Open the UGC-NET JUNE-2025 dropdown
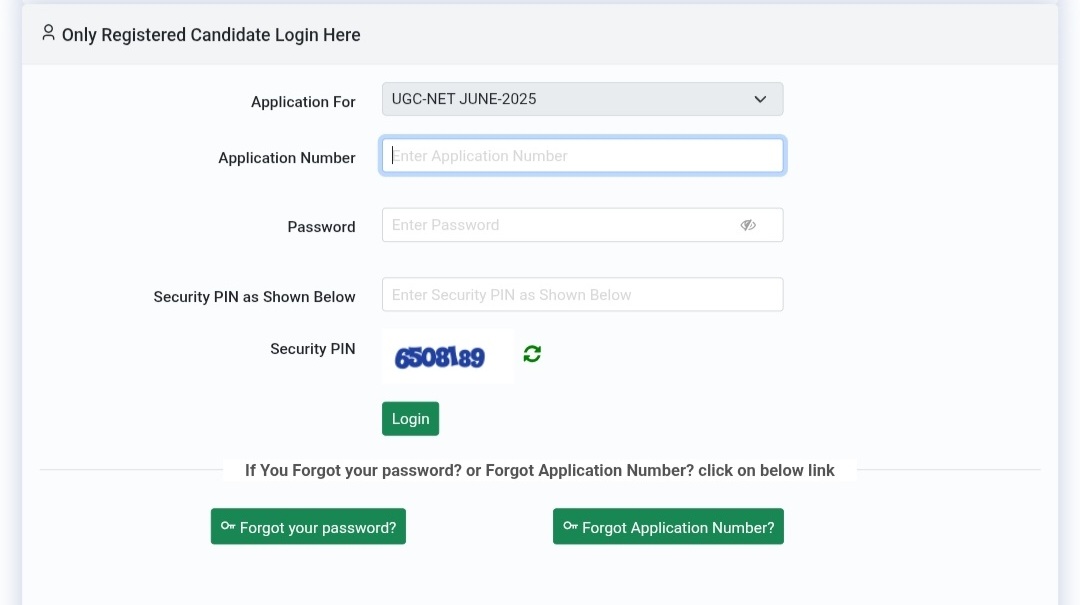Image resolution: width=1080 pixels, height=605 pixels. (x=582, y=99)
